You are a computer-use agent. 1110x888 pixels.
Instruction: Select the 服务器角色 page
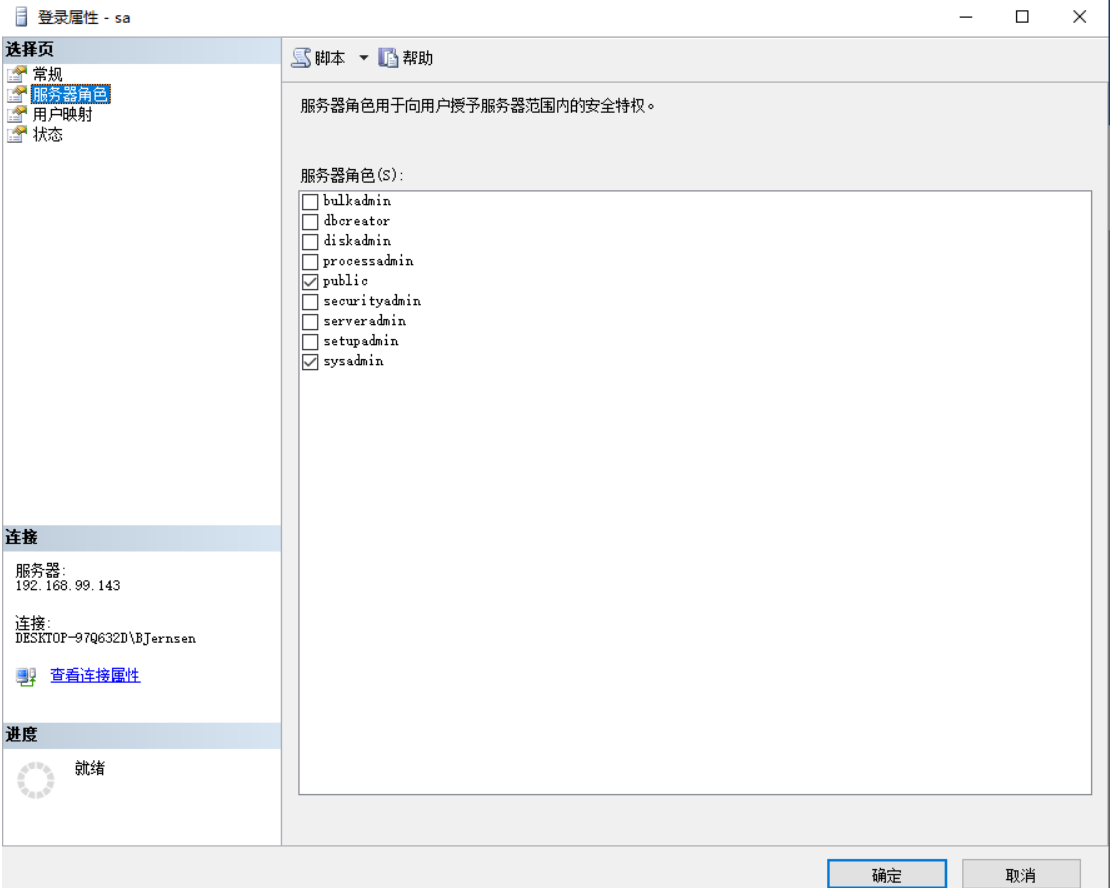[70, 94]
